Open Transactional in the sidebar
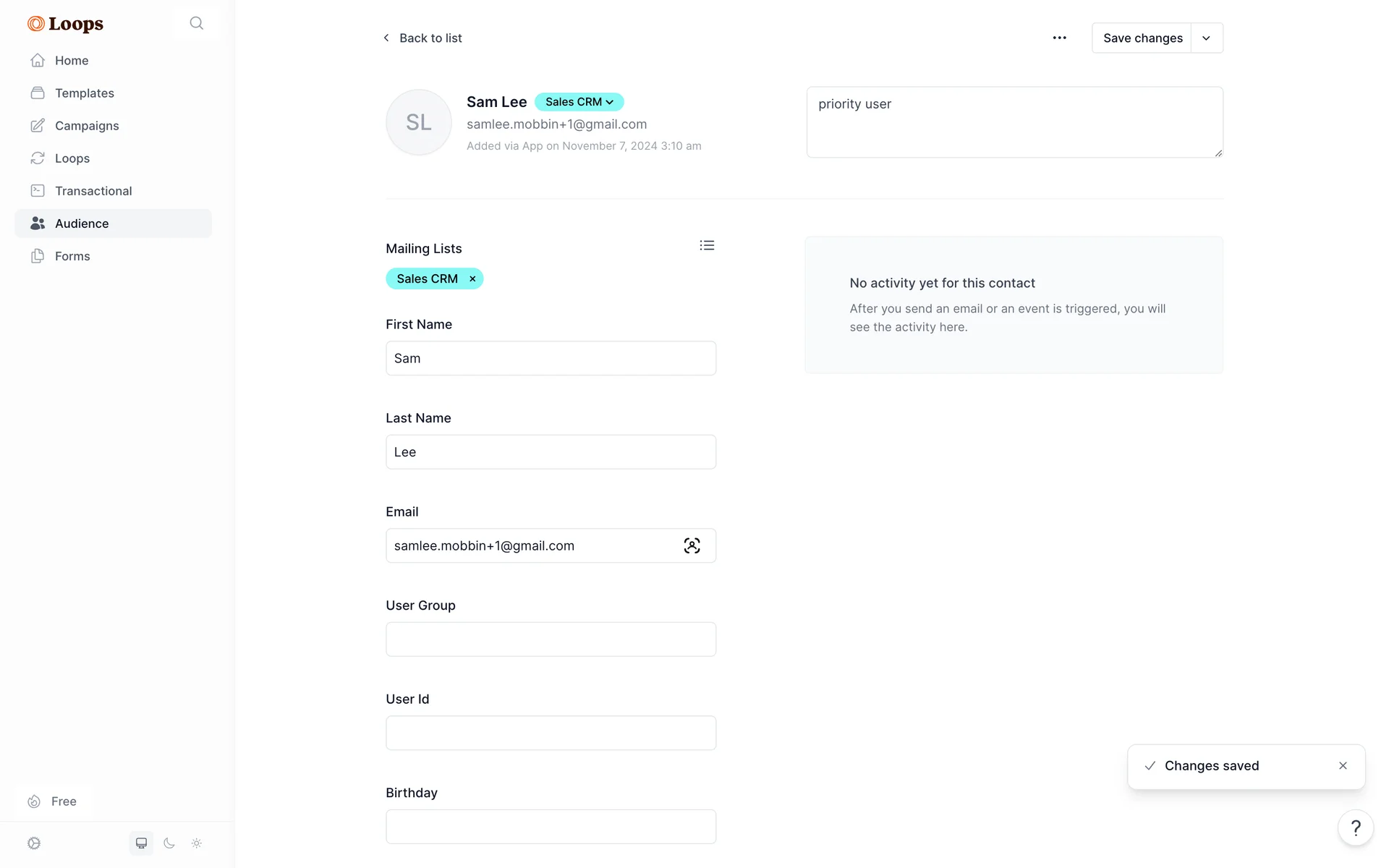The width and height of the screenshot is (1389, 868). [x=93, y=191]
